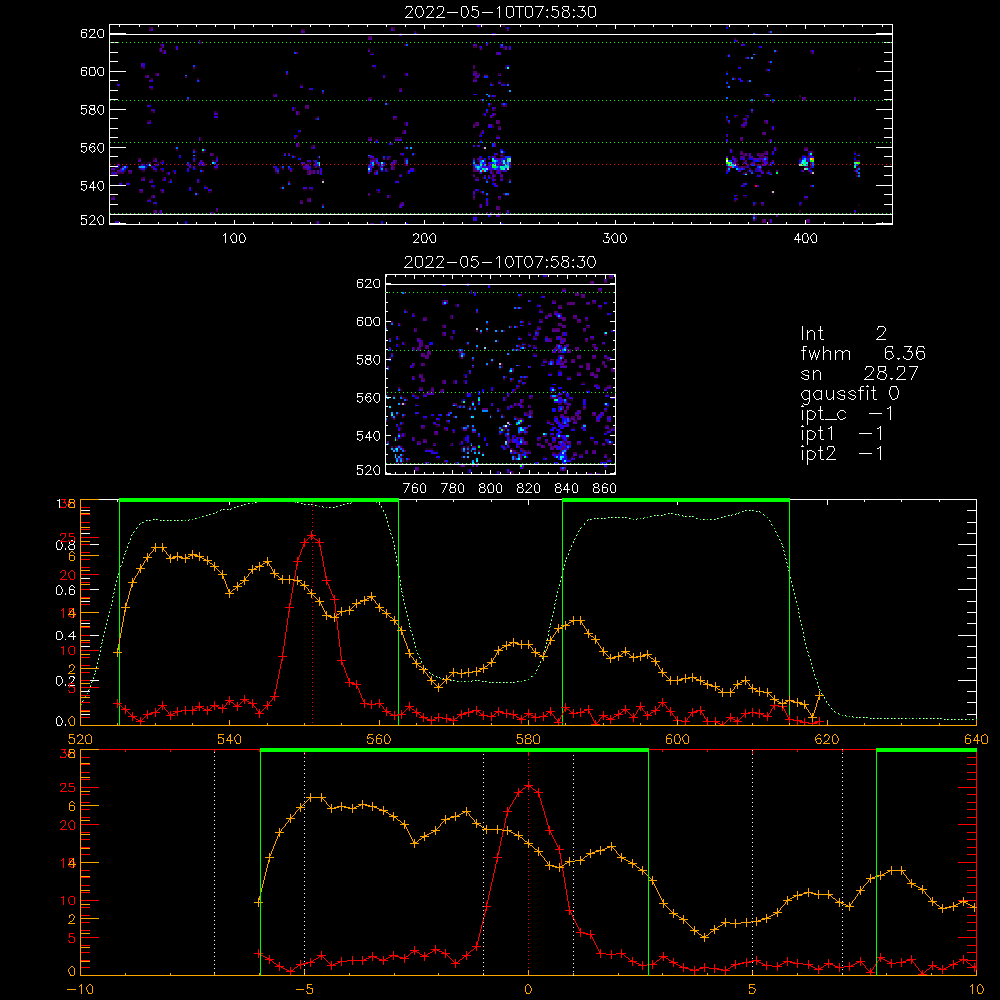Click red y-axis label 25 on the bottom plot
The image size is (1000, 1000).
pyautogui.click(x=68, y=788)
